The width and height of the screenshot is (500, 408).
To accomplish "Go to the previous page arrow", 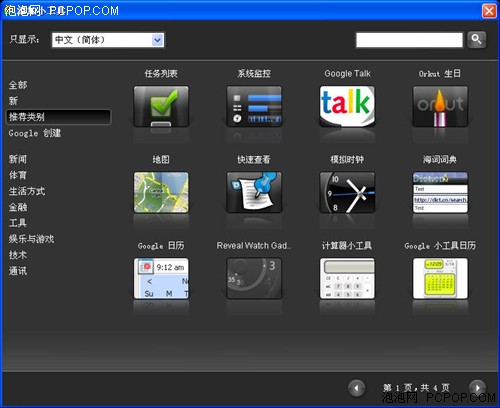I will point(356,388).
